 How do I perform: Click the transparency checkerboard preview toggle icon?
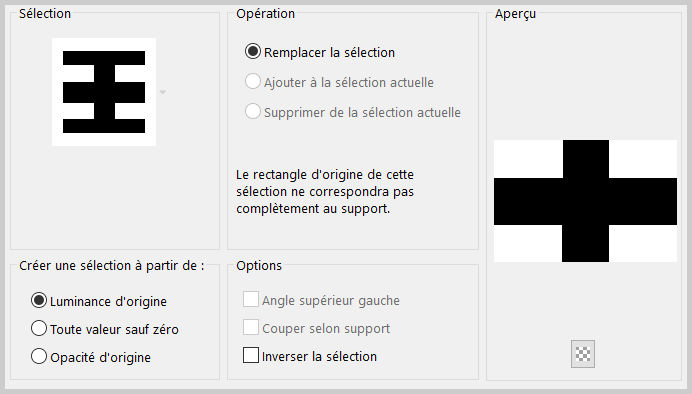(x=583, y=354)
